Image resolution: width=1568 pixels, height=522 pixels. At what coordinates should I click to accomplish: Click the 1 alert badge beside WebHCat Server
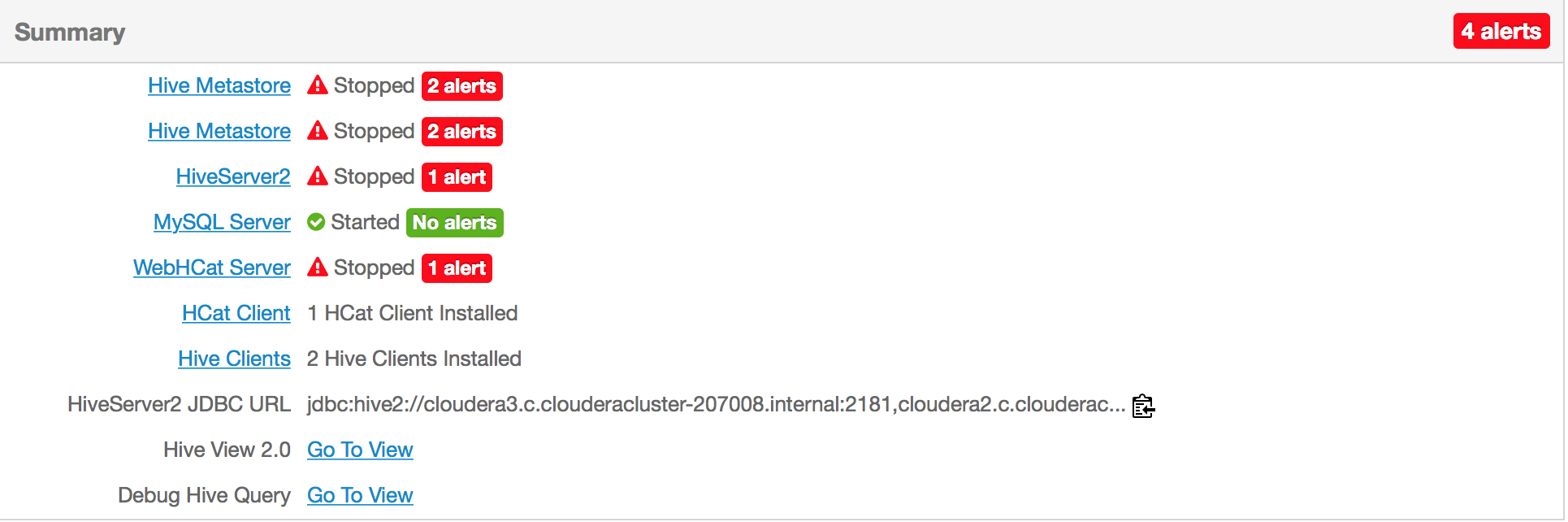(457, 268)
